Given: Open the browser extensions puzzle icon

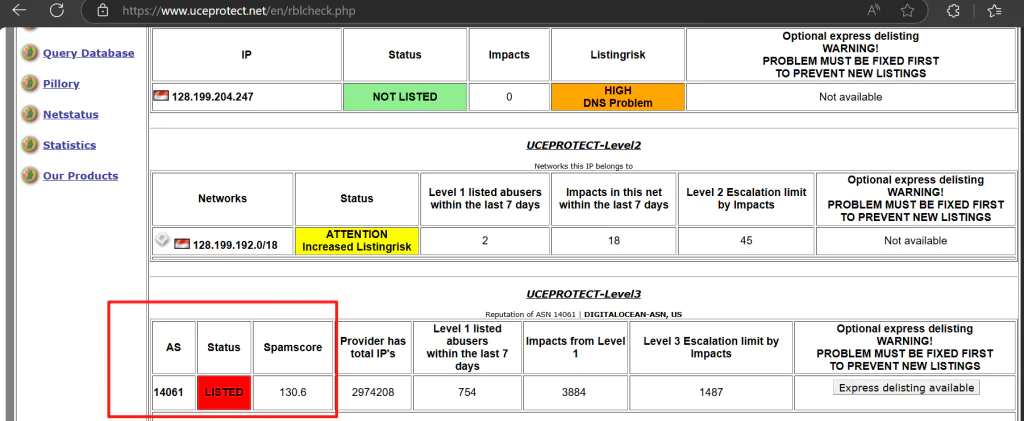Looking at the screenshot, I should pyautogui.click(x=953, y=10).
